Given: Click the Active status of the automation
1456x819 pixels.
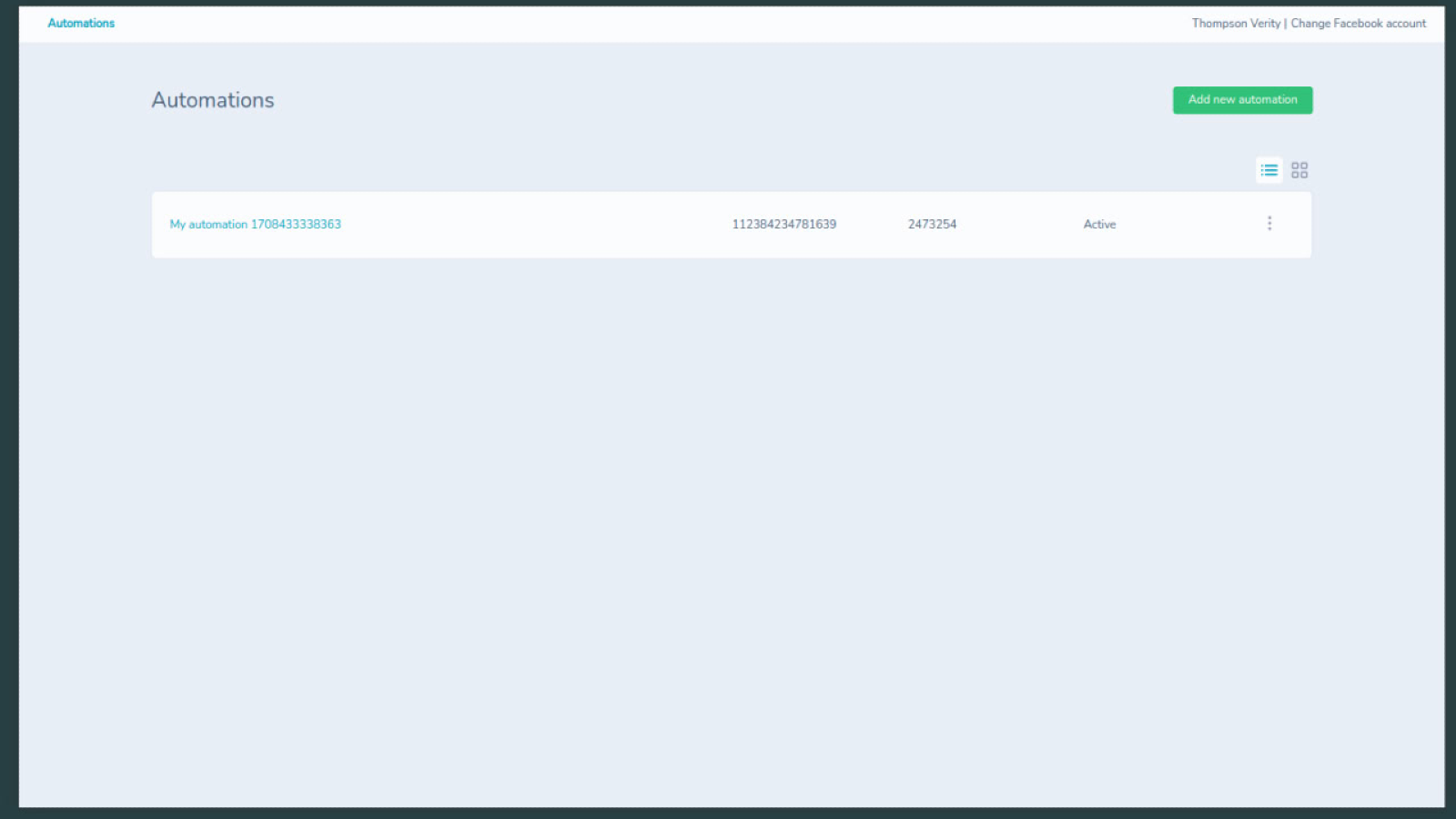Looking at the screenshot, I should [x=1099, y=225].
